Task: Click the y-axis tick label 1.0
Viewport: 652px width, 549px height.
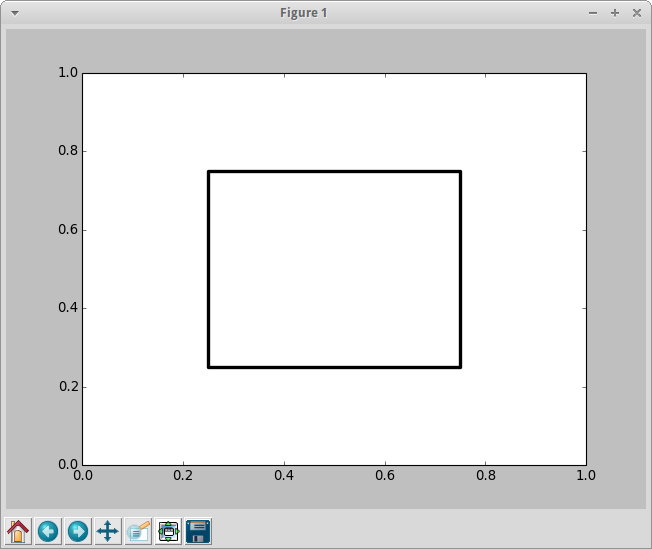Action: [68, 72]
